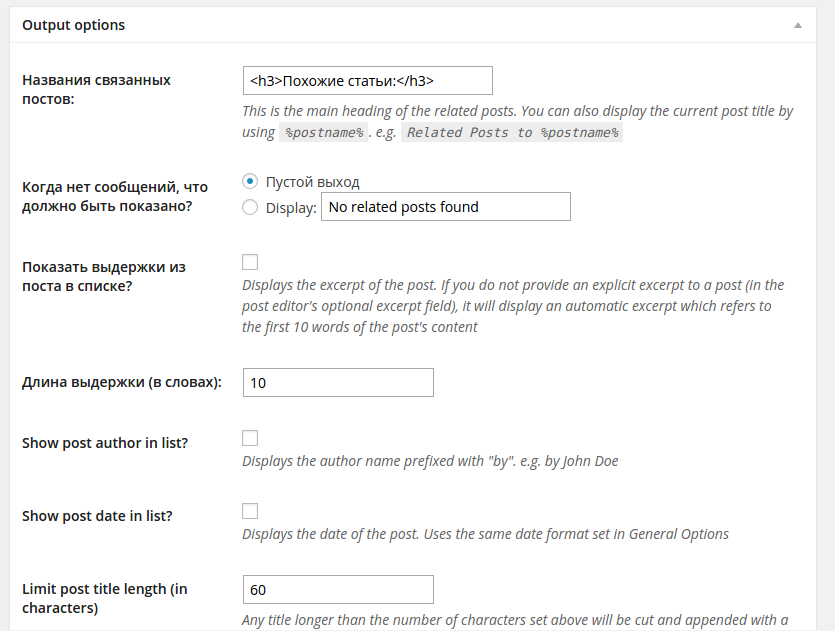
Task: Click the "Show post author in list?" label
Action: pos(105,442)
